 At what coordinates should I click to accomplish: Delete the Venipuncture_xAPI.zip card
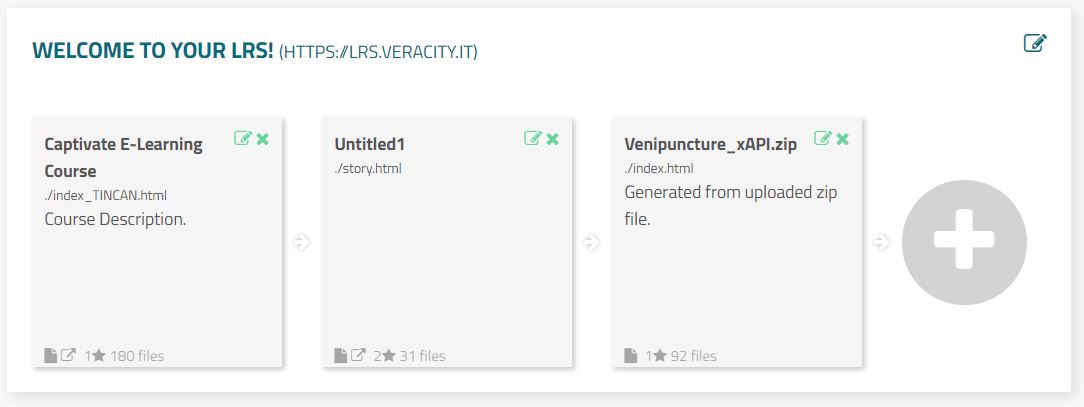[x=843, y=139]
